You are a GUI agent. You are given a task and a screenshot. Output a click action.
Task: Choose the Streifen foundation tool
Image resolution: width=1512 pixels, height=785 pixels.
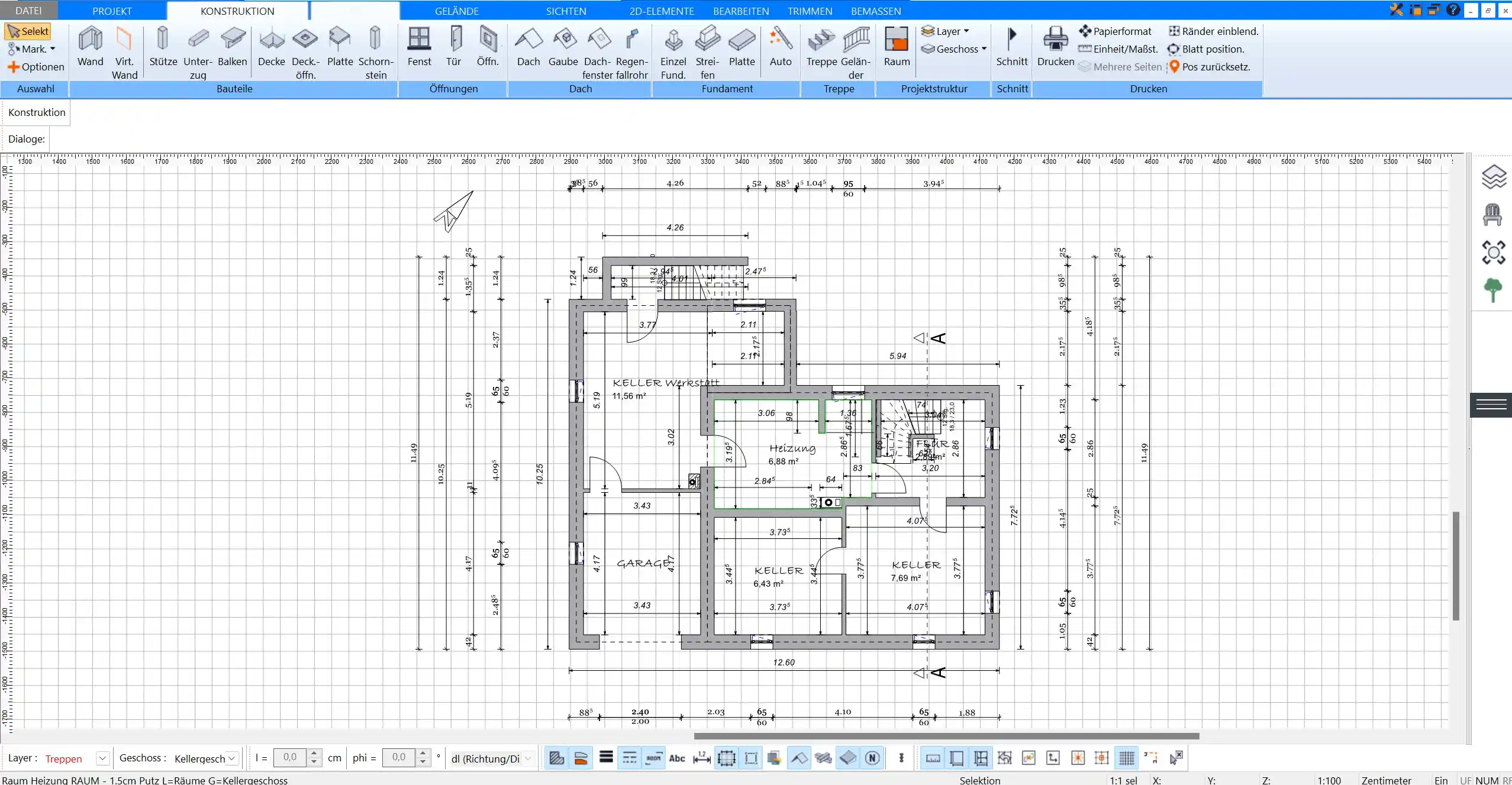(x=707, y=53)
